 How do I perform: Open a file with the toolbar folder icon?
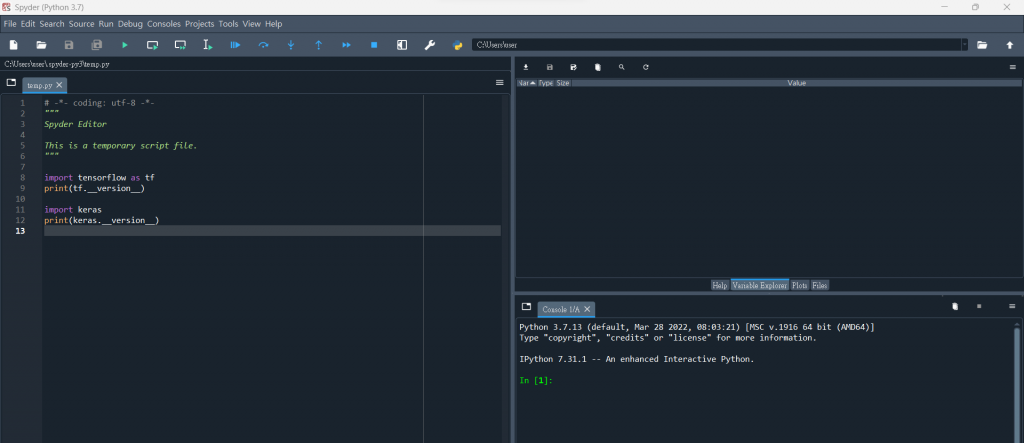pos(41,45)
